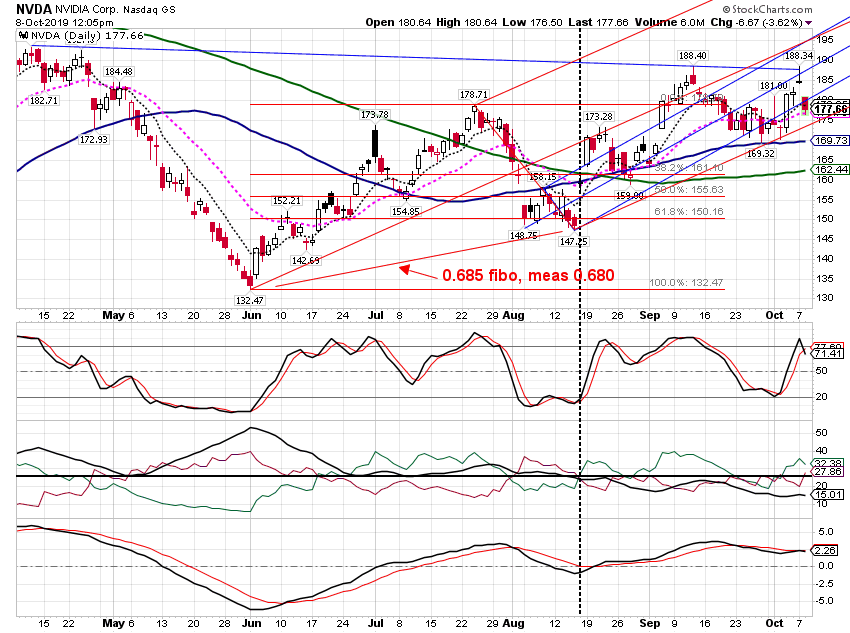Click the 184.48 price label
Viewport: 850px width, 633px height.
pos(119,72)
